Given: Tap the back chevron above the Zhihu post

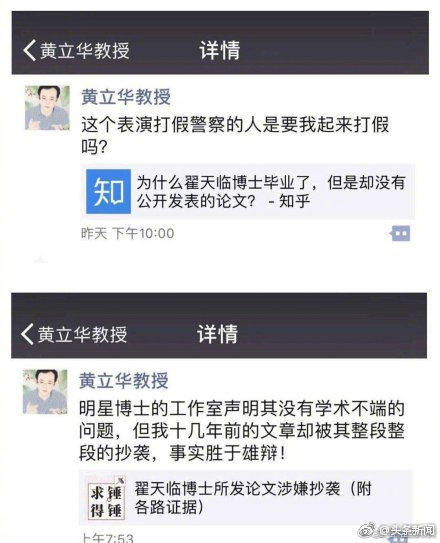Looking at the screenshot, I should point(29,50).
